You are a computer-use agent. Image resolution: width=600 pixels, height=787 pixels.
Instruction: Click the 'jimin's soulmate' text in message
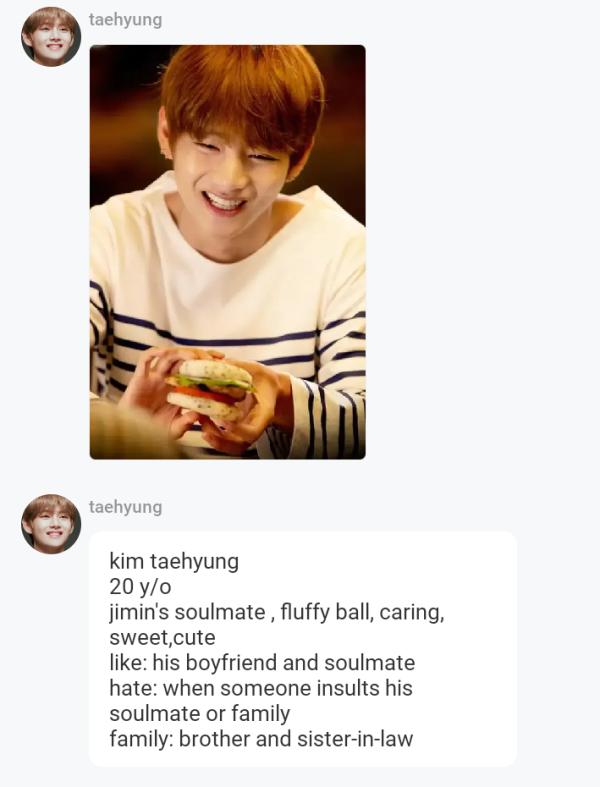(187, 612)
